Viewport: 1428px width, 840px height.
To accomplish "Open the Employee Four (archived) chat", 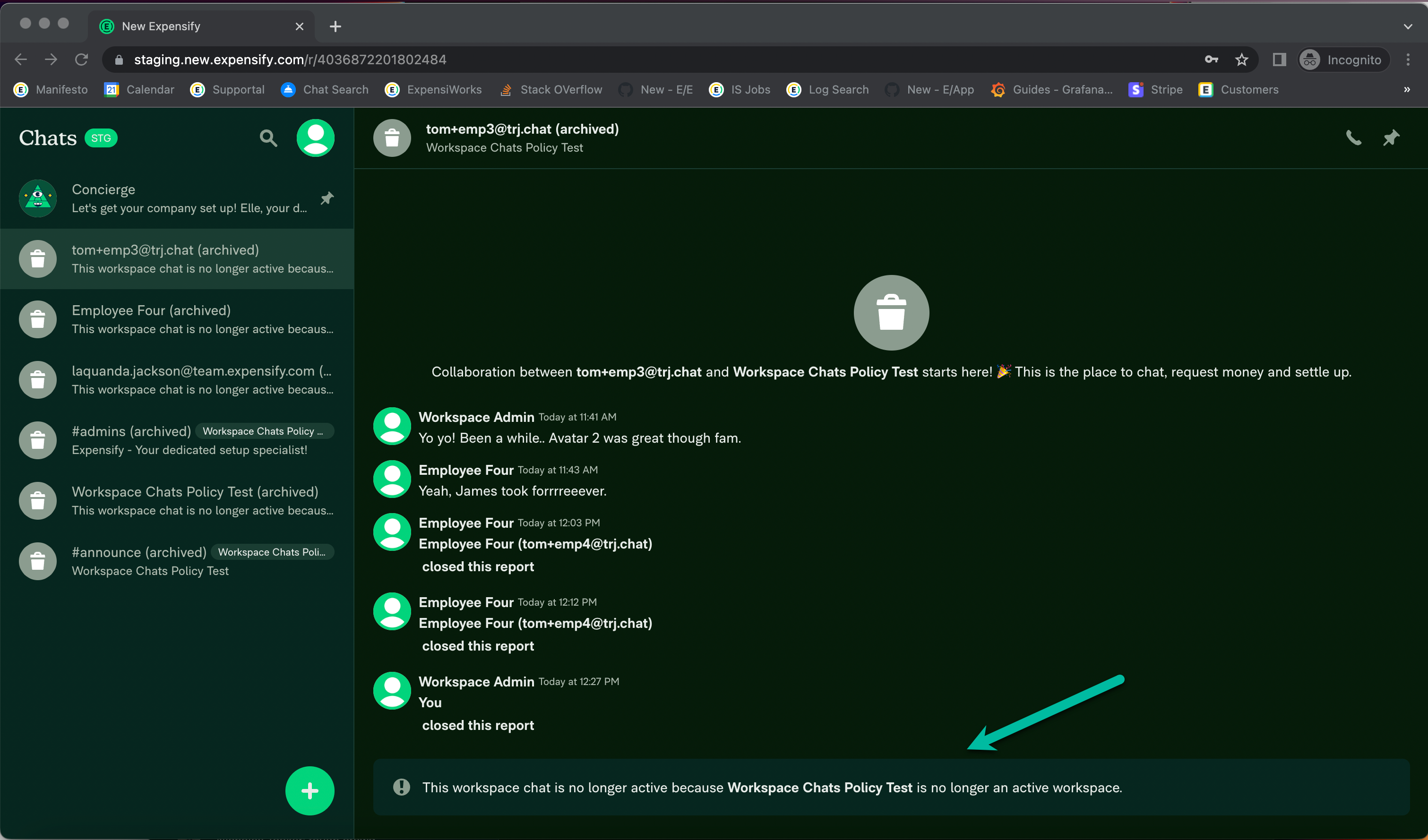I will pyautogui.click(x=177, y=319).
